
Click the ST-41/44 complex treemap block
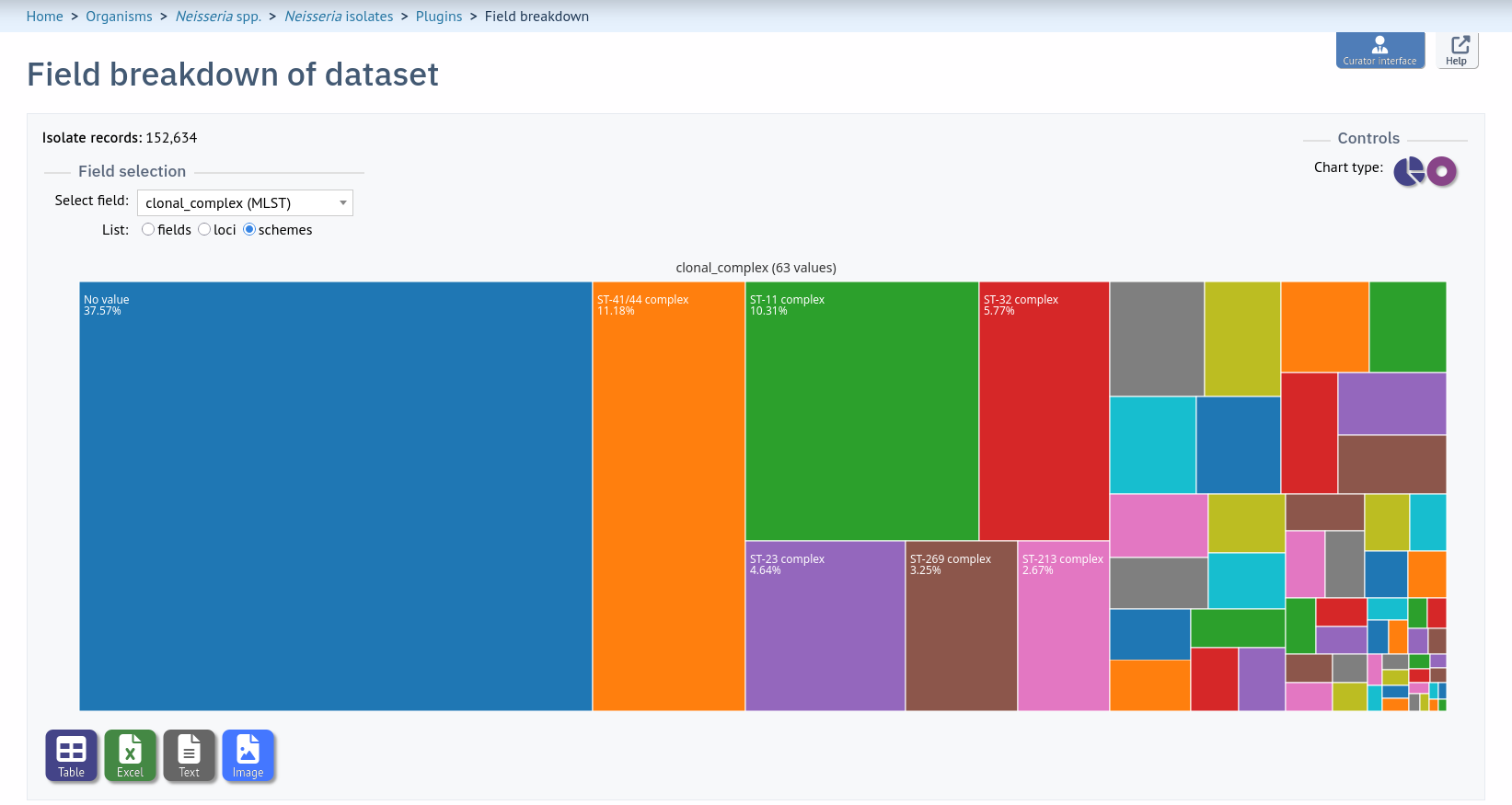click(669, 496)
